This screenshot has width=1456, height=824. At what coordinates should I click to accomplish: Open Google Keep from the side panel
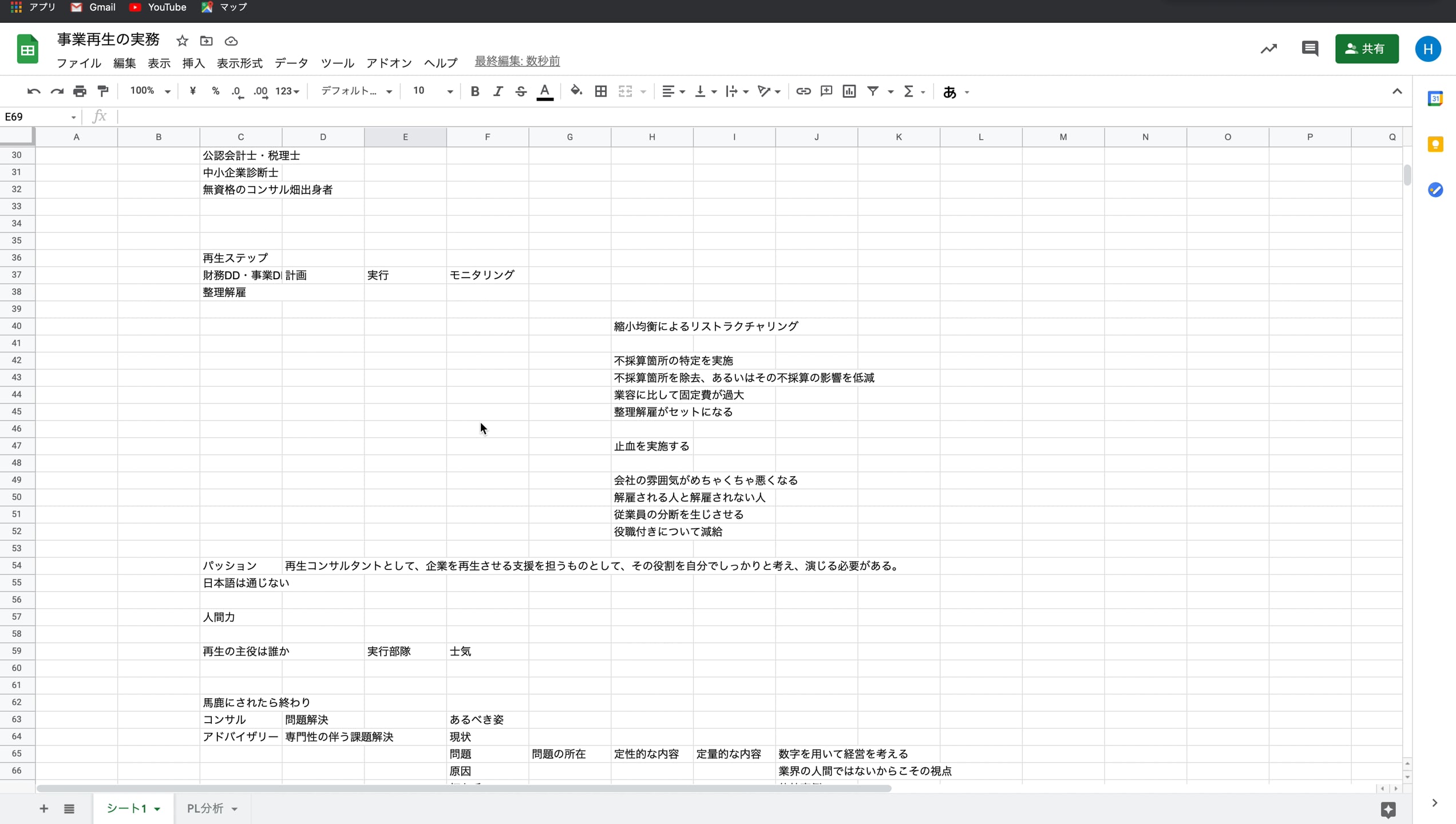1435,144
